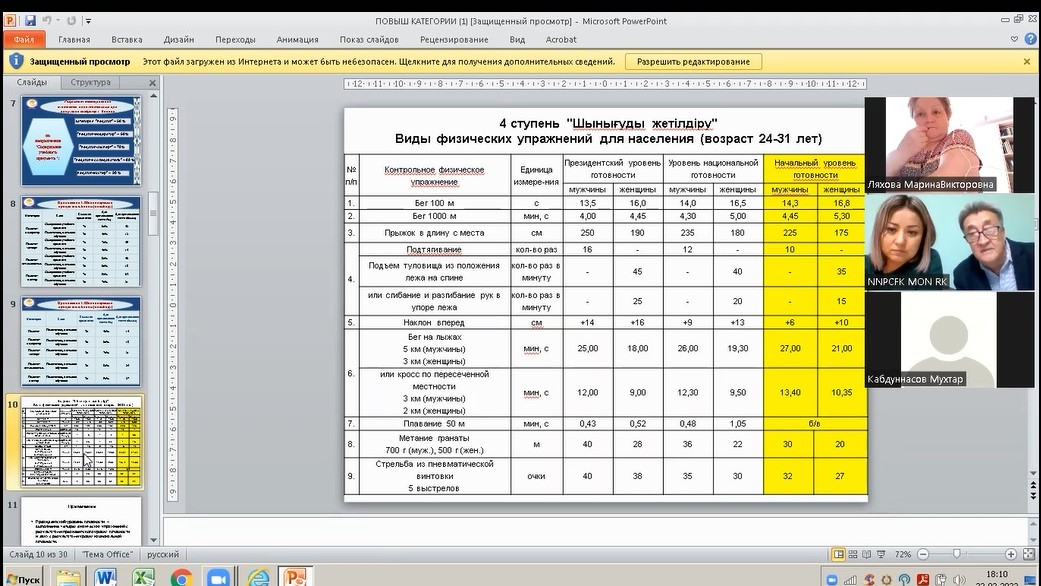
Task: Open the Рецензирование ribbon tab
Action: coord(454,40)
